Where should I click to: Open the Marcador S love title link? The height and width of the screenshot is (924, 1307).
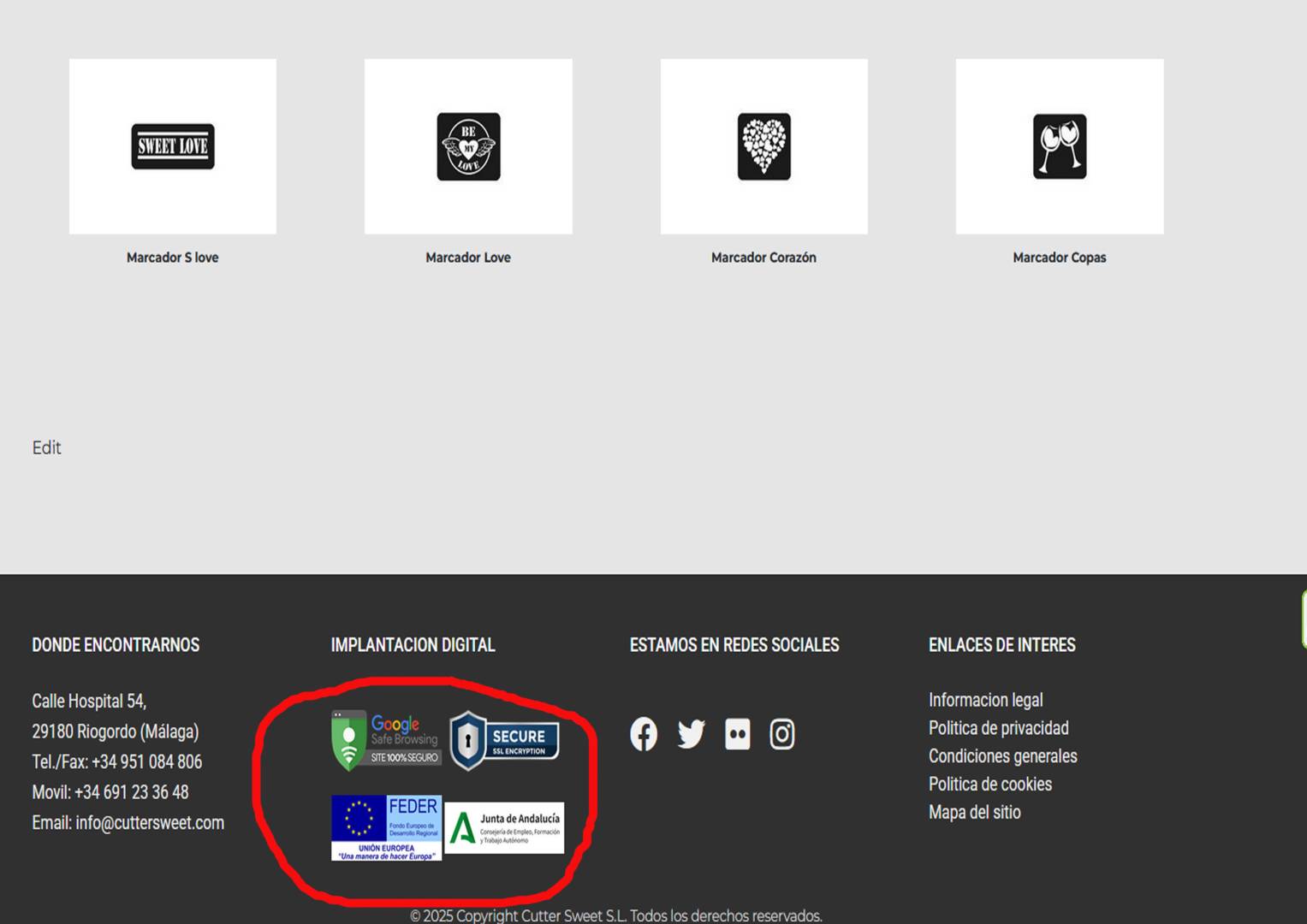pyautogui.click(x=172, y=258)
